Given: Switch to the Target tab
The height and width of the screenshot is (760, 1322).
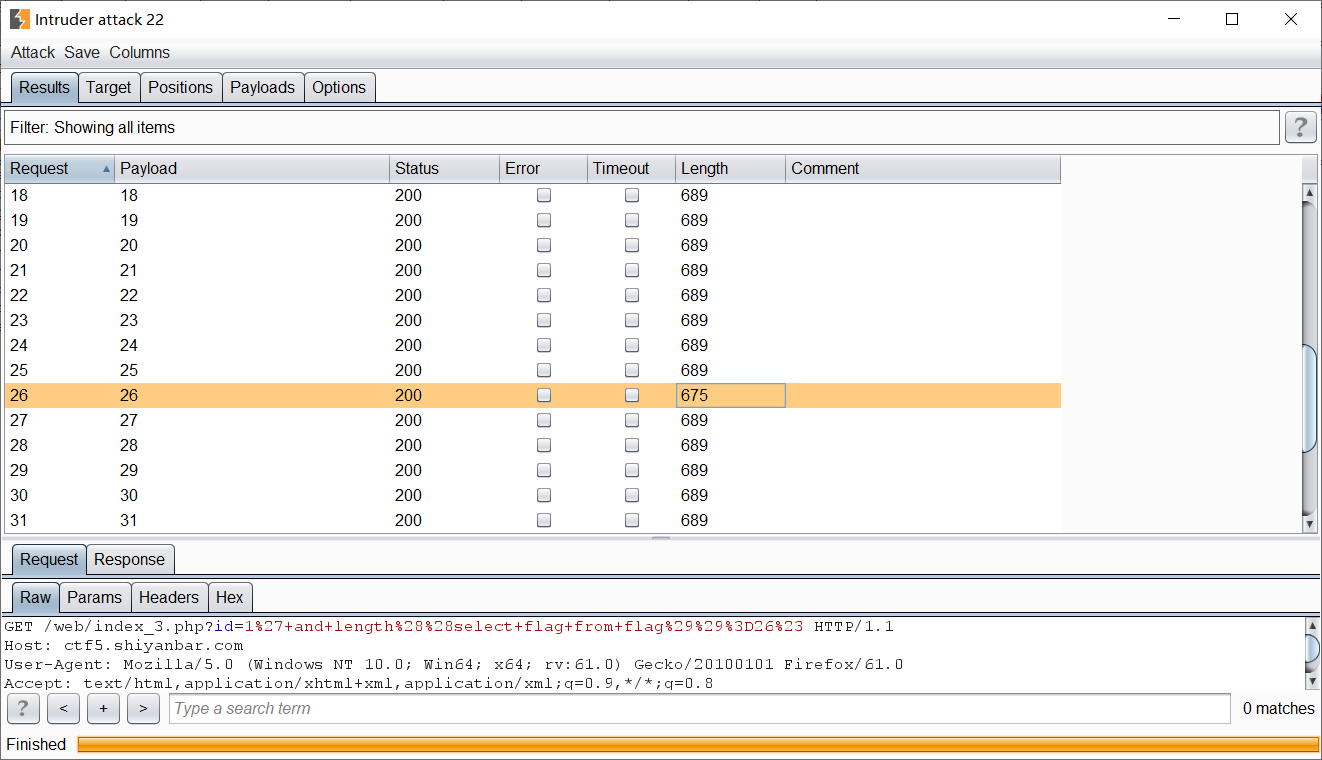Looking at the screenshot, I should [x=109, y=87].
